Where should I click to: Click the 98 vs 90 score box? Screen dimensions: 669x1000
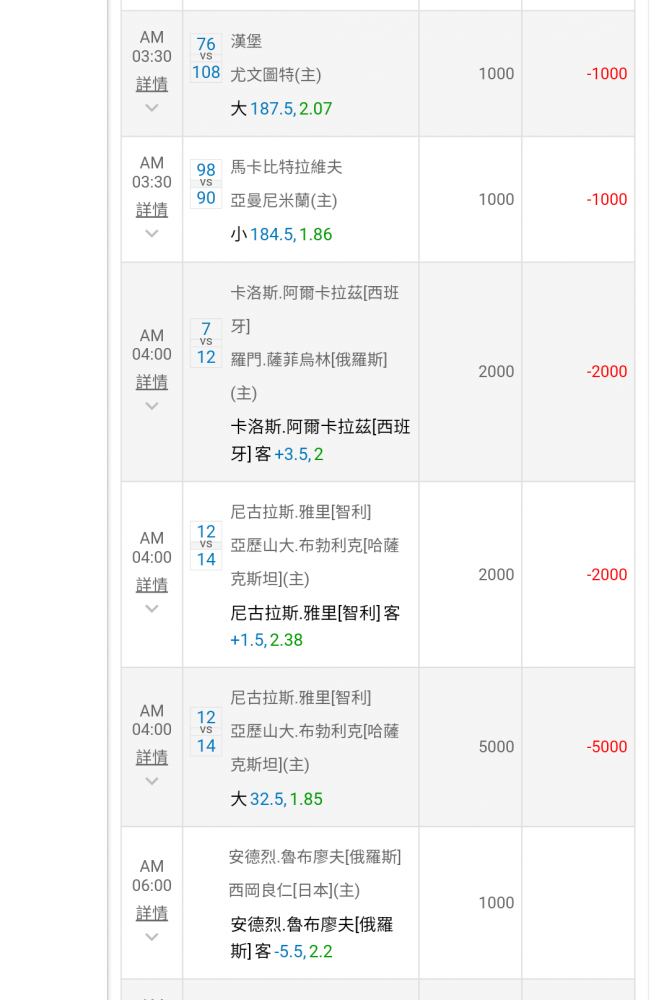[x=206, y=184]
